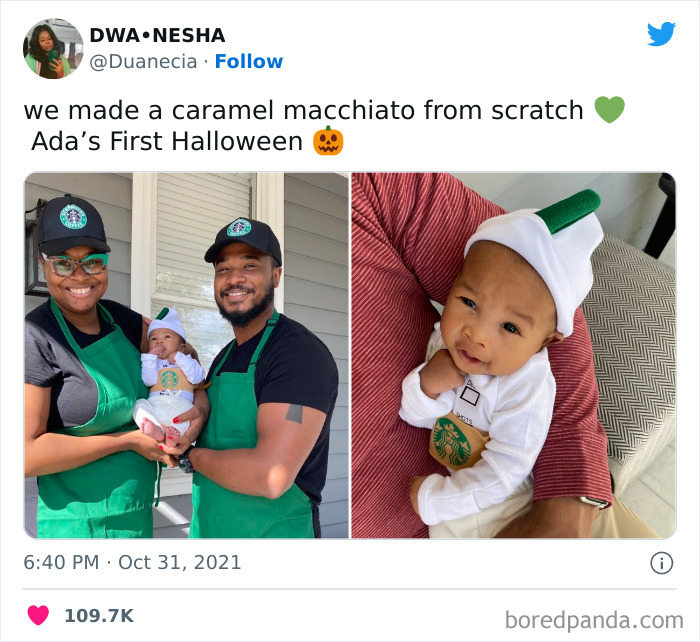Click the woman's Starbucks cap in left photo

click(x=72, y=225)
